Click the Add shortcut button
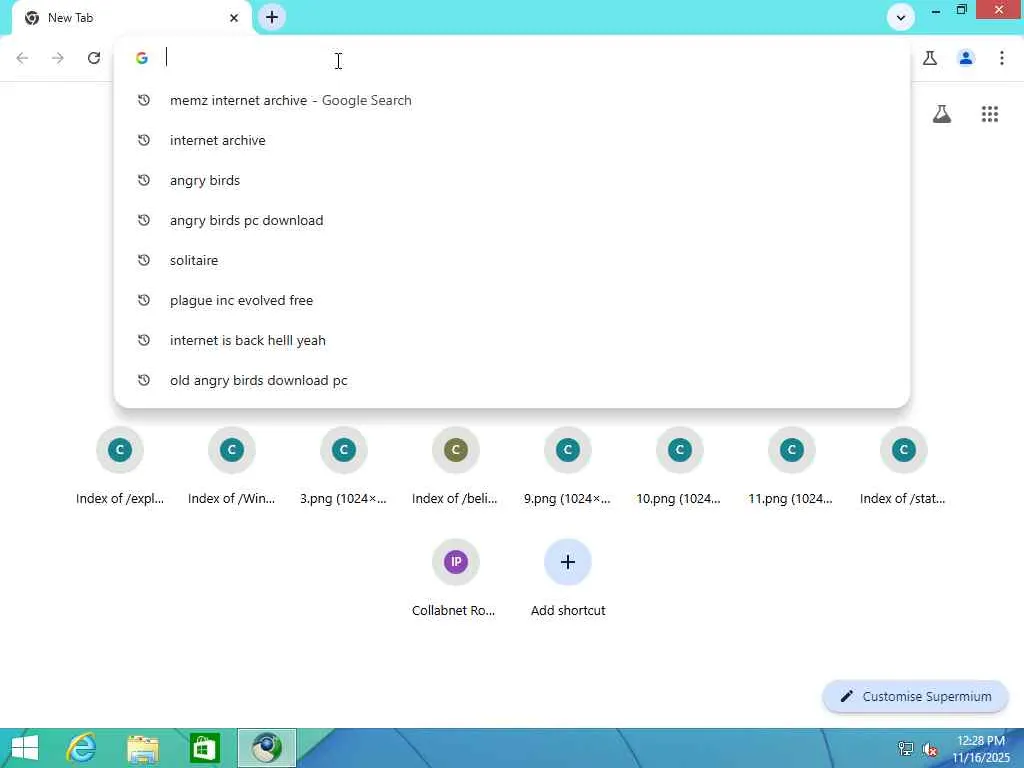 point(568,579)
